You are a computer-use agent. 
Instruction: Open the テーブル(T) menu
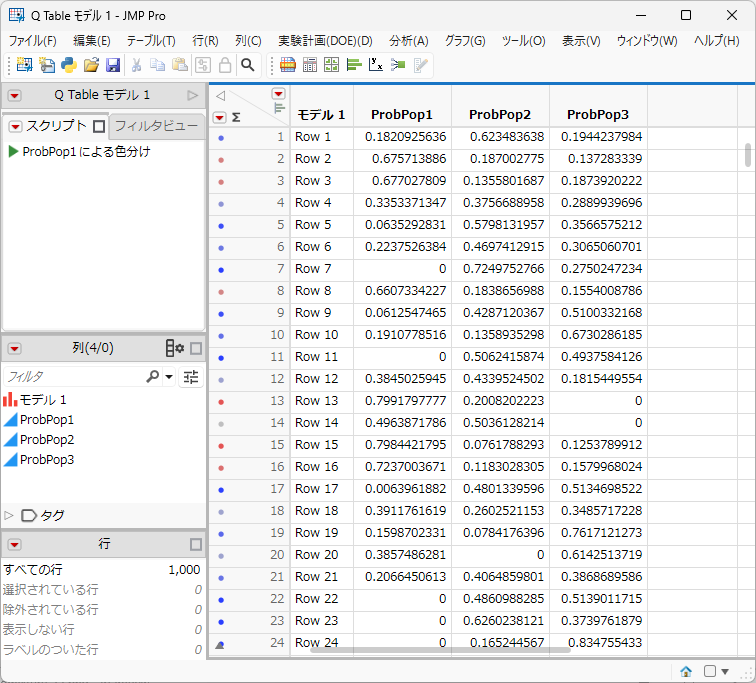[151, 41]
